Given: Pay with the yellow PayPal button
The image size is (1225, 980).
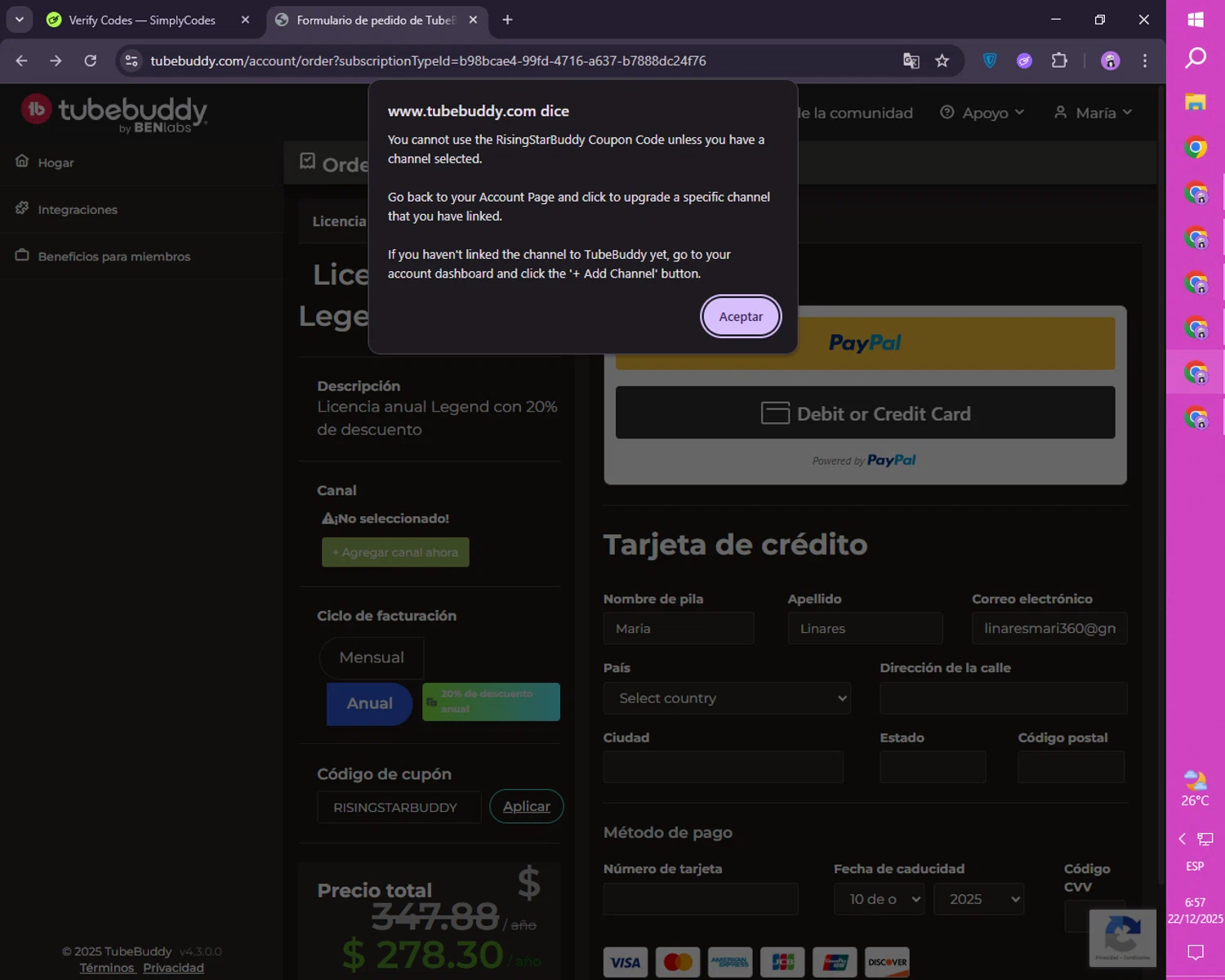Looking at the screenshot, I should coord(865,343).
